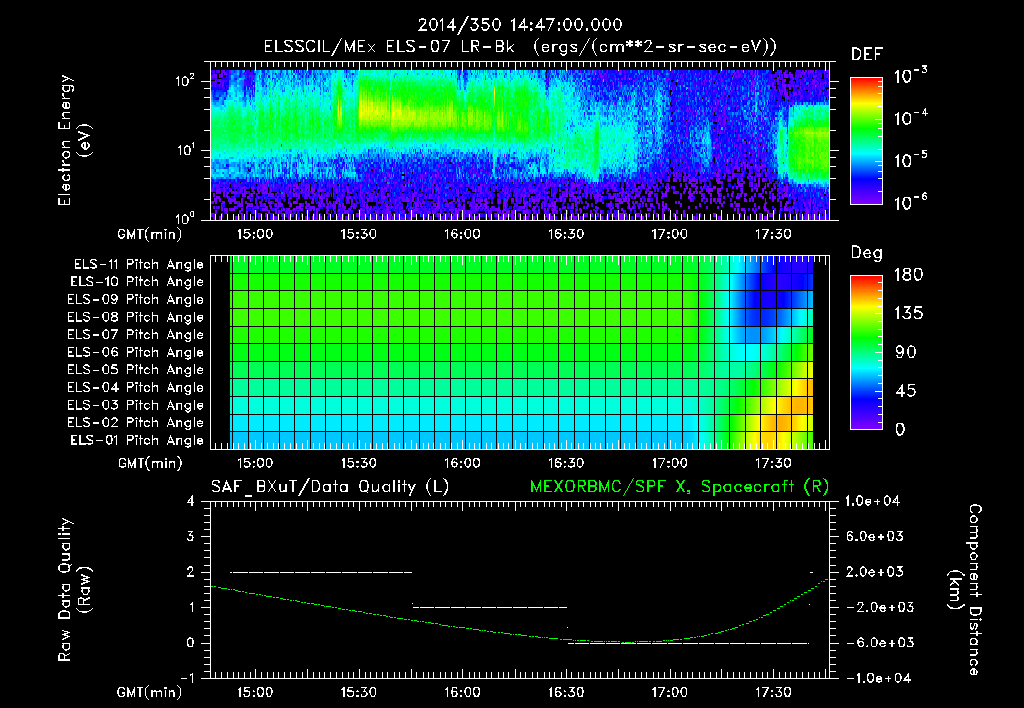
Task: Select the 15:00 tick under the data quality plot
Action: (x=255, y=692)
